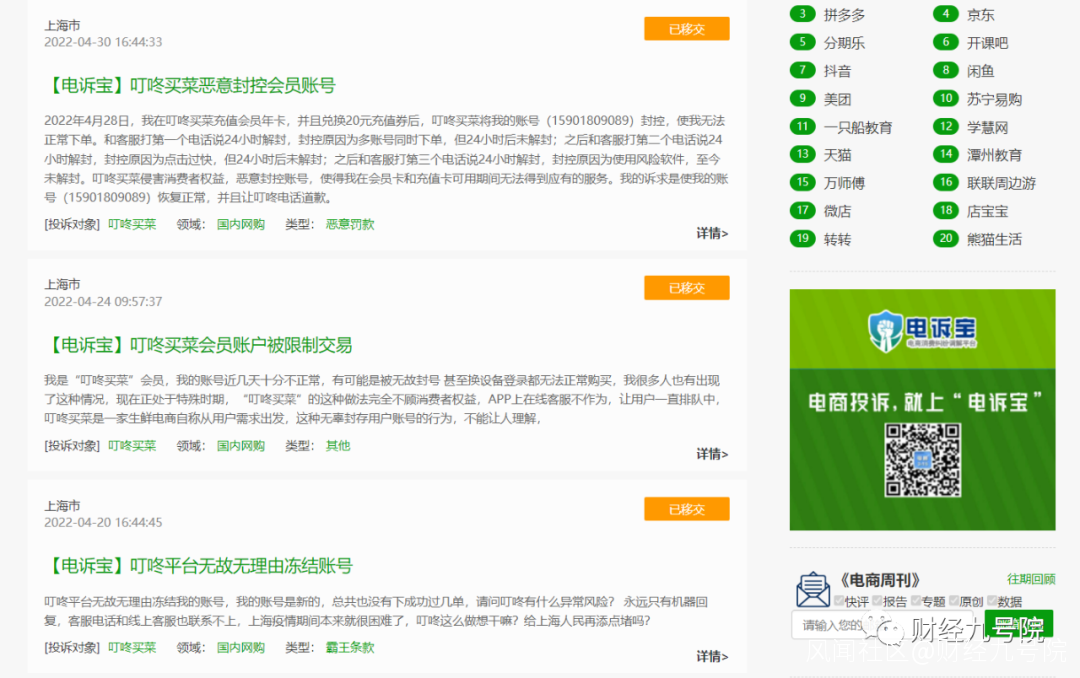Click the number 4 rank badge beside 京东

[946, 14]
